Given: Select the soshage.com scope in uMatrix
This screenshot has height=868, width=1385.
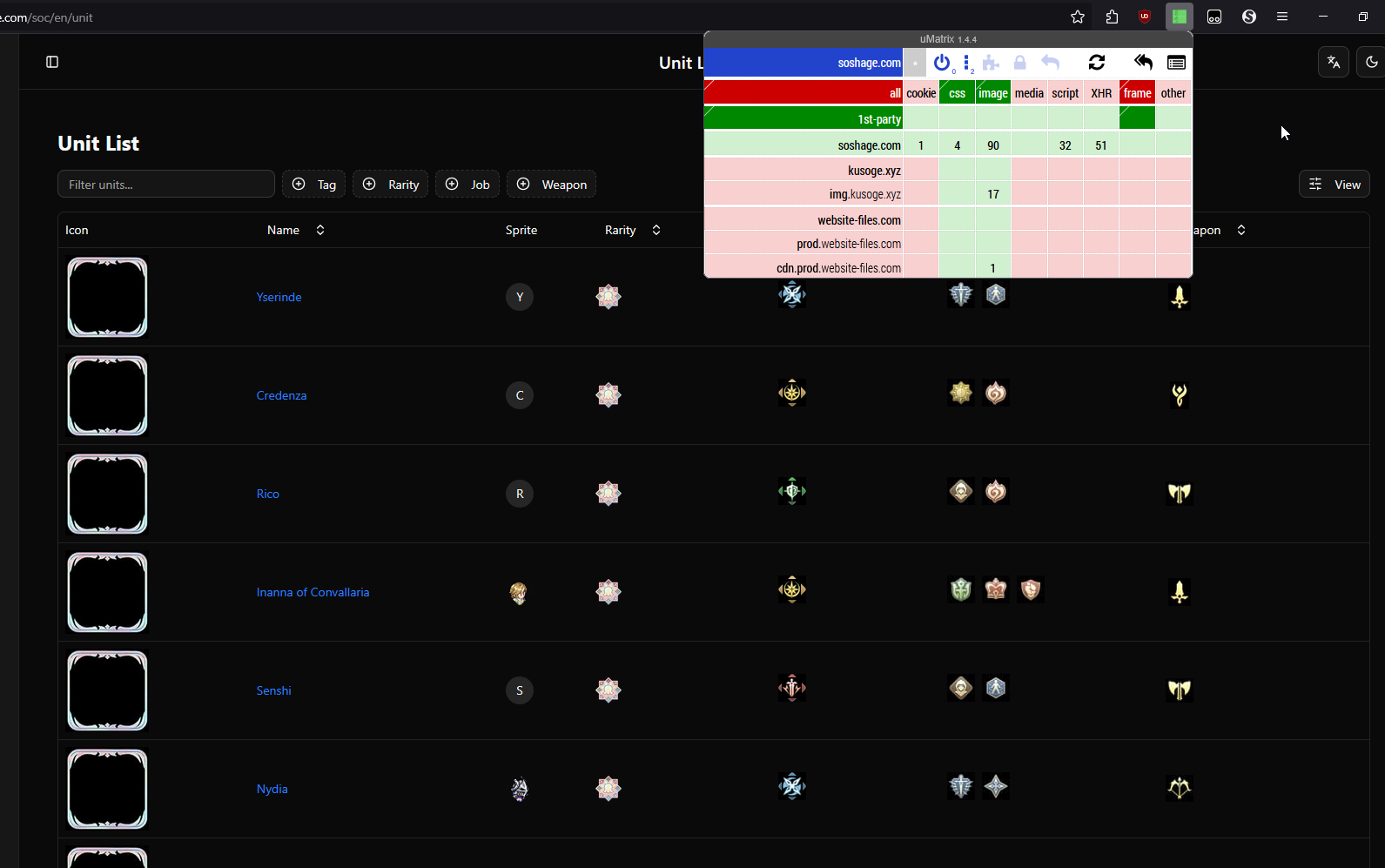Looking at the screenshot, I should (803, 63).
